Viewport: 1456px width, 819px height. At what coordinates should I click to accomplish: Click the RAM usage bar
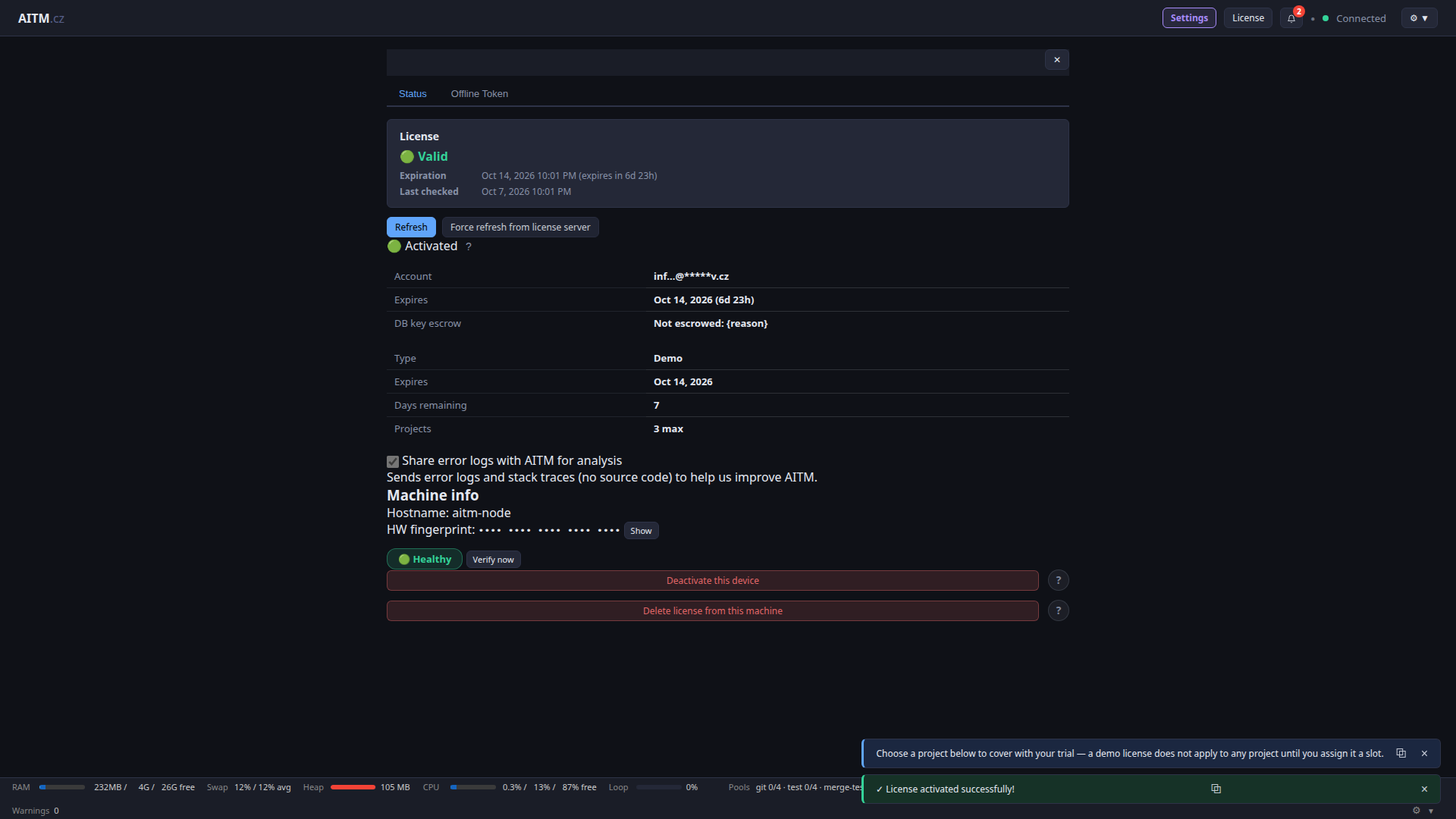(x=62, y=787)
